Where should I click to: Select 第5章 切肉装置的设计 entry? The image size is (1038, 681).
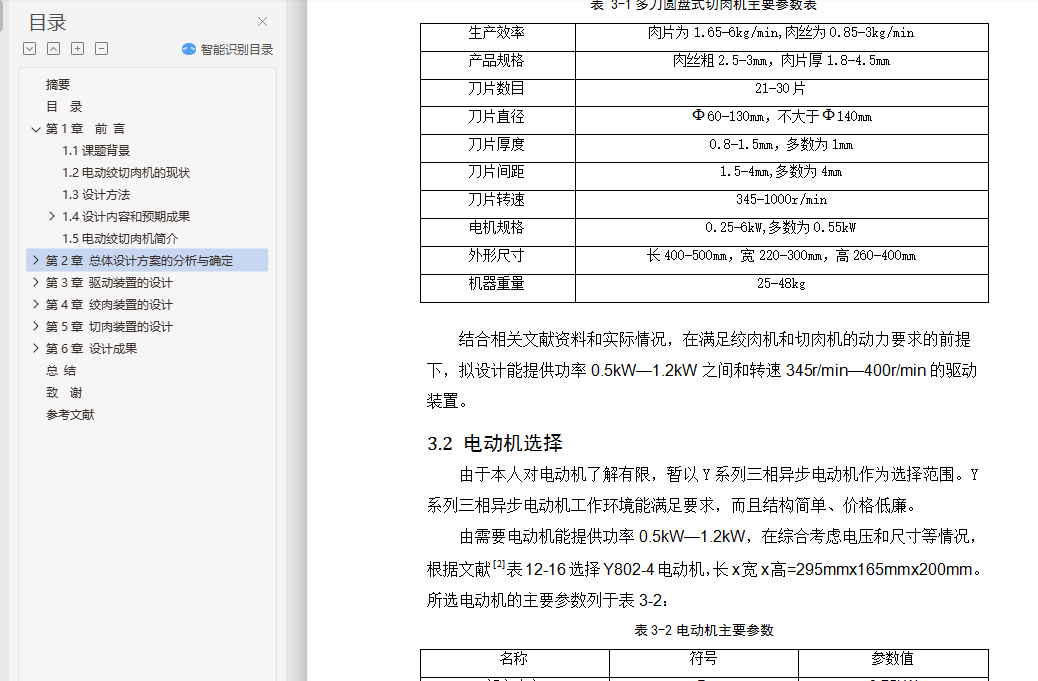(109, 326)
